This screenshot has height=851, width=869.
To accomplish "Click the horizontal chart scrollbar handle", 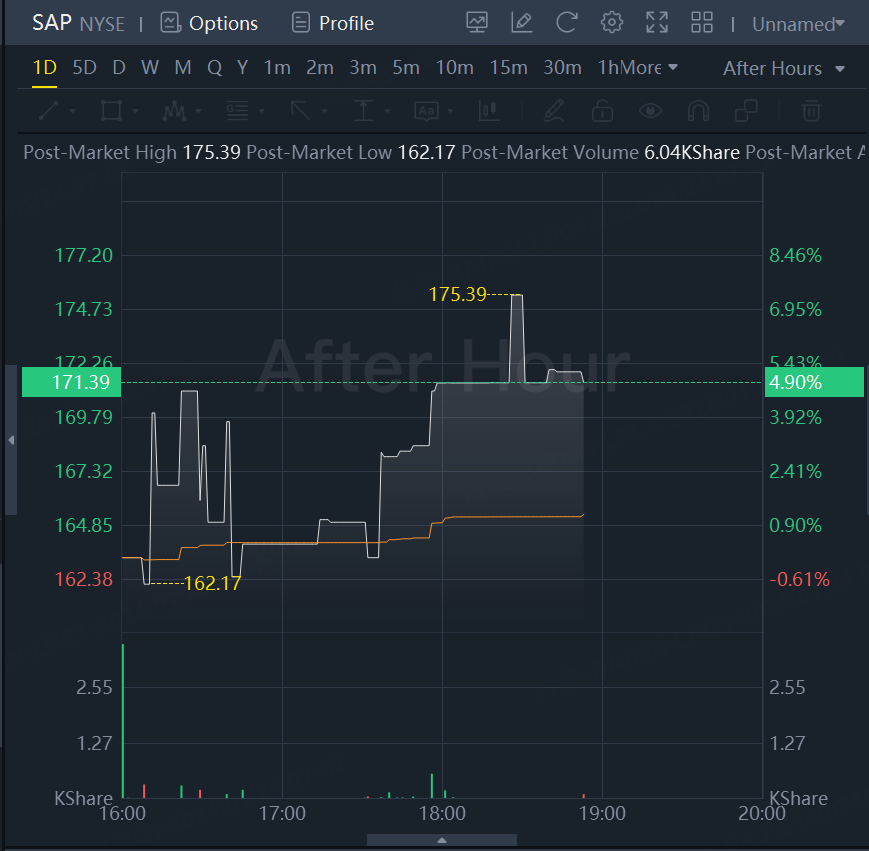I will [442, 840].
